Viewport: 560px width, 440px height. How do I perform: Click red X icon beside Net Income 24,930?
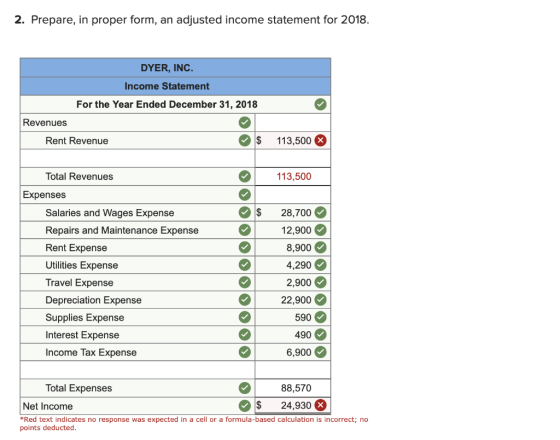click(x=320, y=405)
